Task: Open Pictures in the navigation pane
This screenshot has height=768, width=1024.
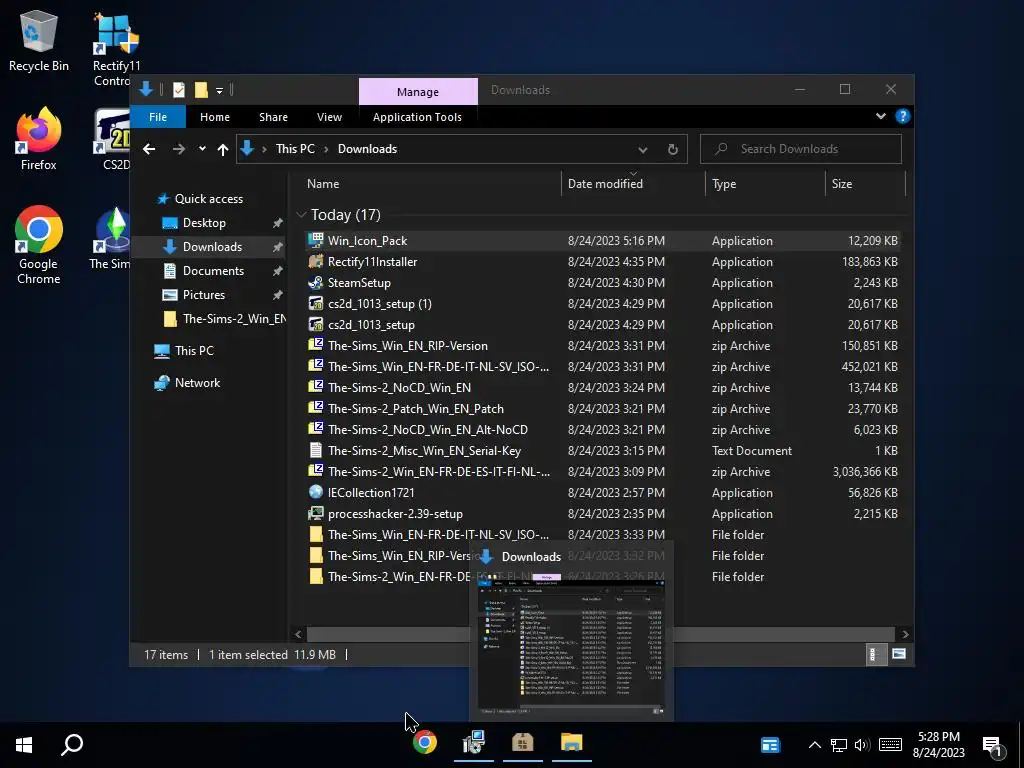Action: (204, 295)
